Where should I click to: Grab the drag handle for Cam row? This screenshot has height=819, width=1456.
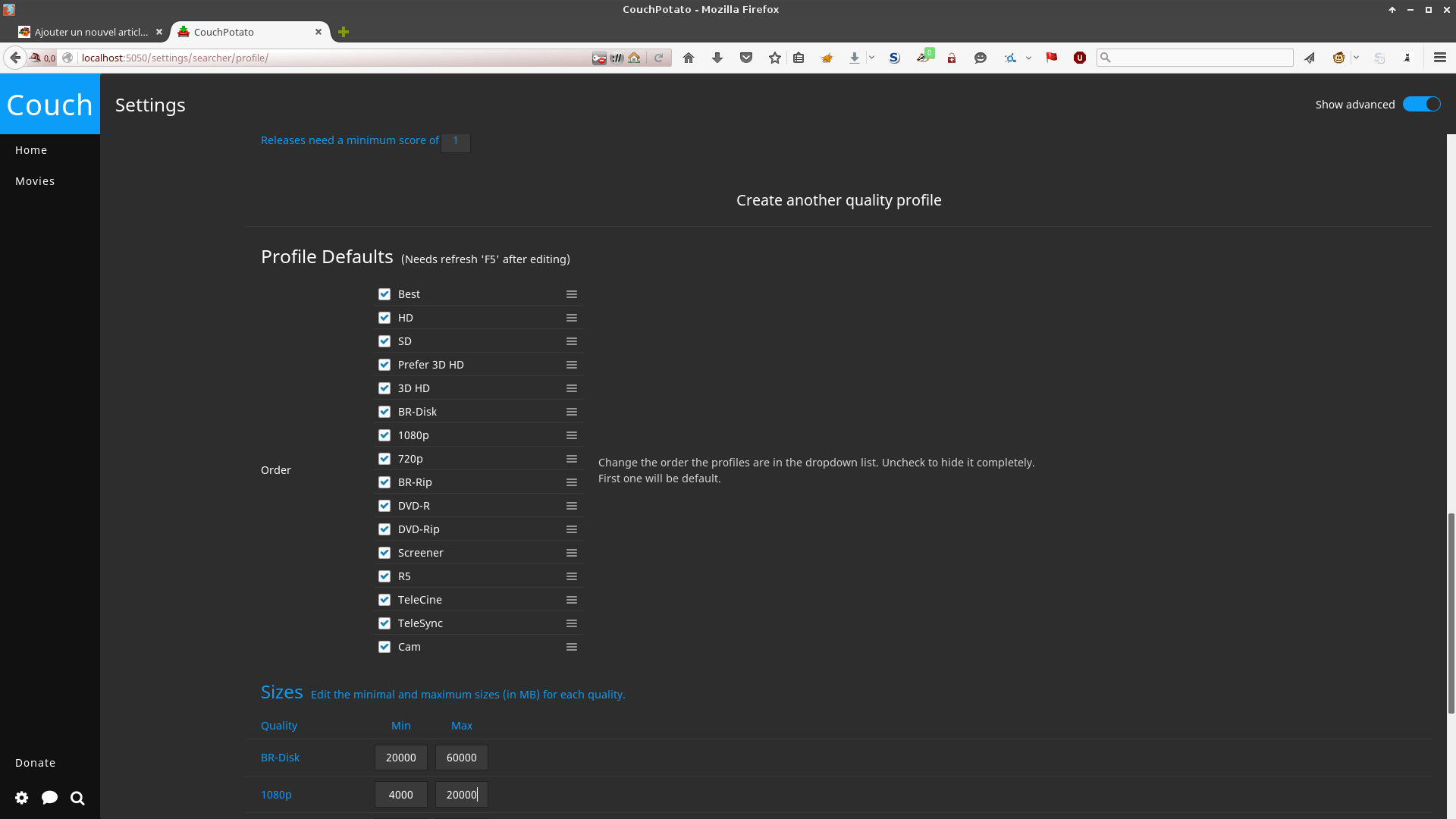(572, 647)
